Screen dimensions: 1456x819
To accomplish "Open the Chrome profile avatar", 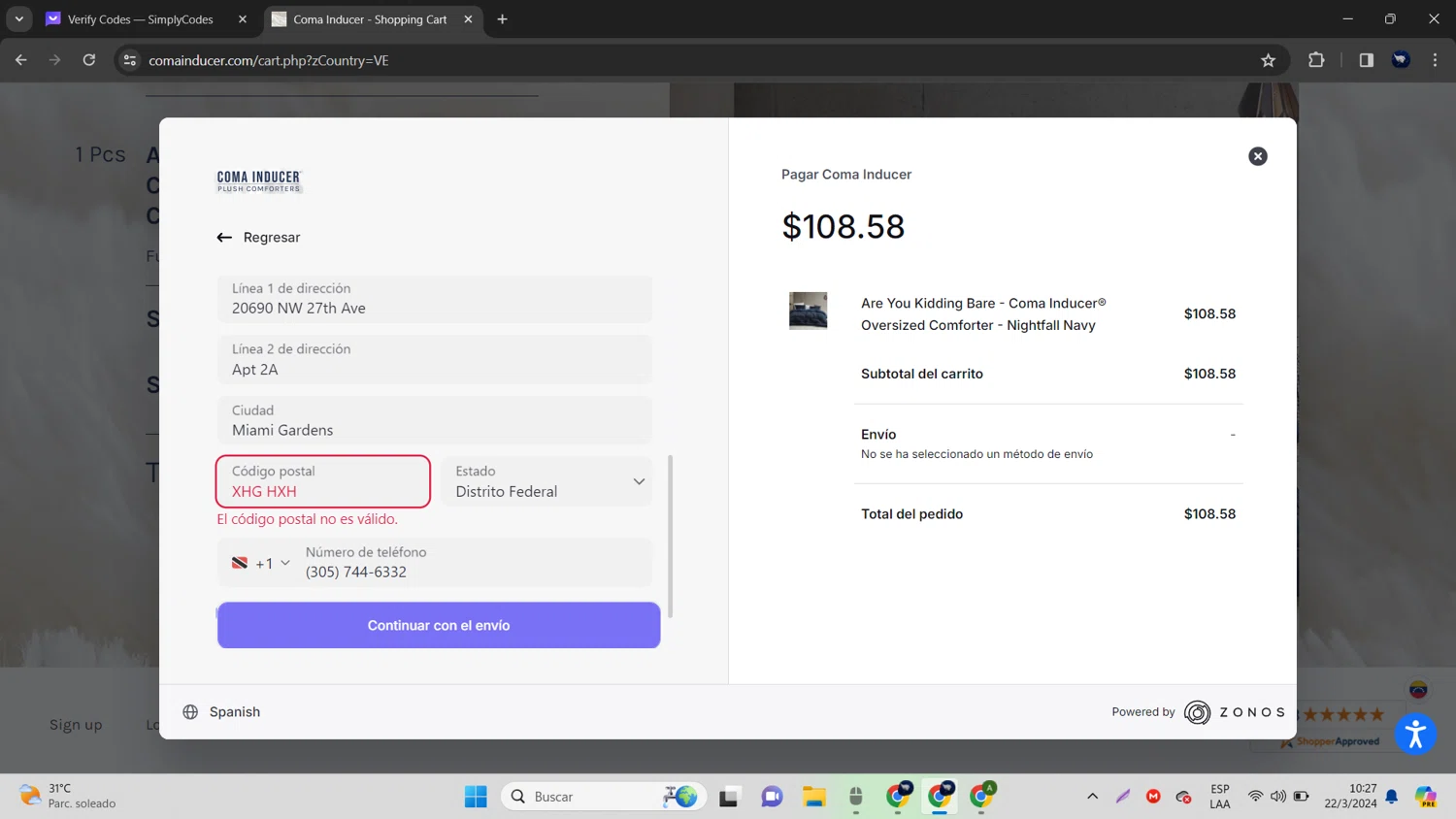I will 1401,60.
